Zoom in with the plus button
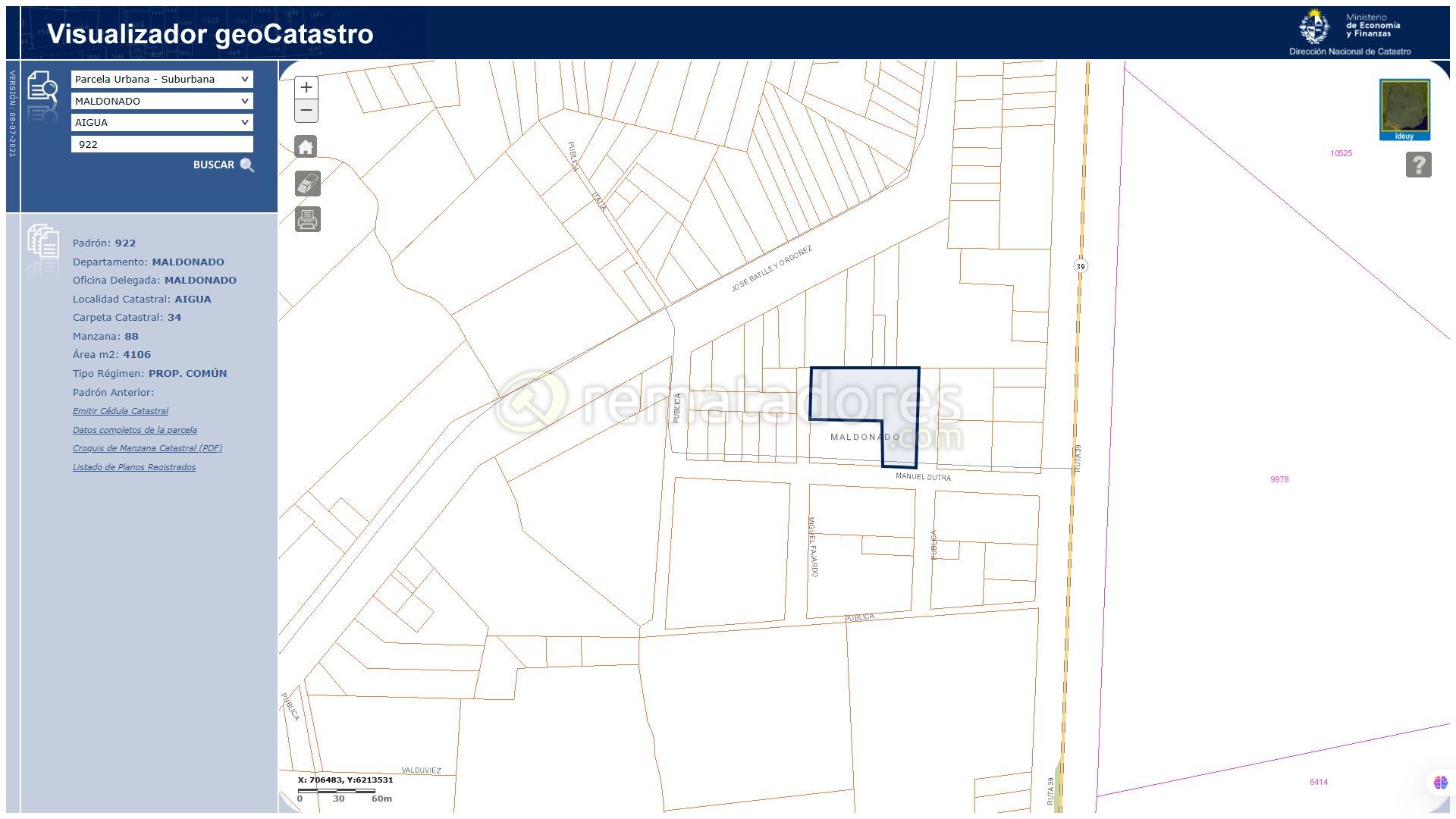 306,87
